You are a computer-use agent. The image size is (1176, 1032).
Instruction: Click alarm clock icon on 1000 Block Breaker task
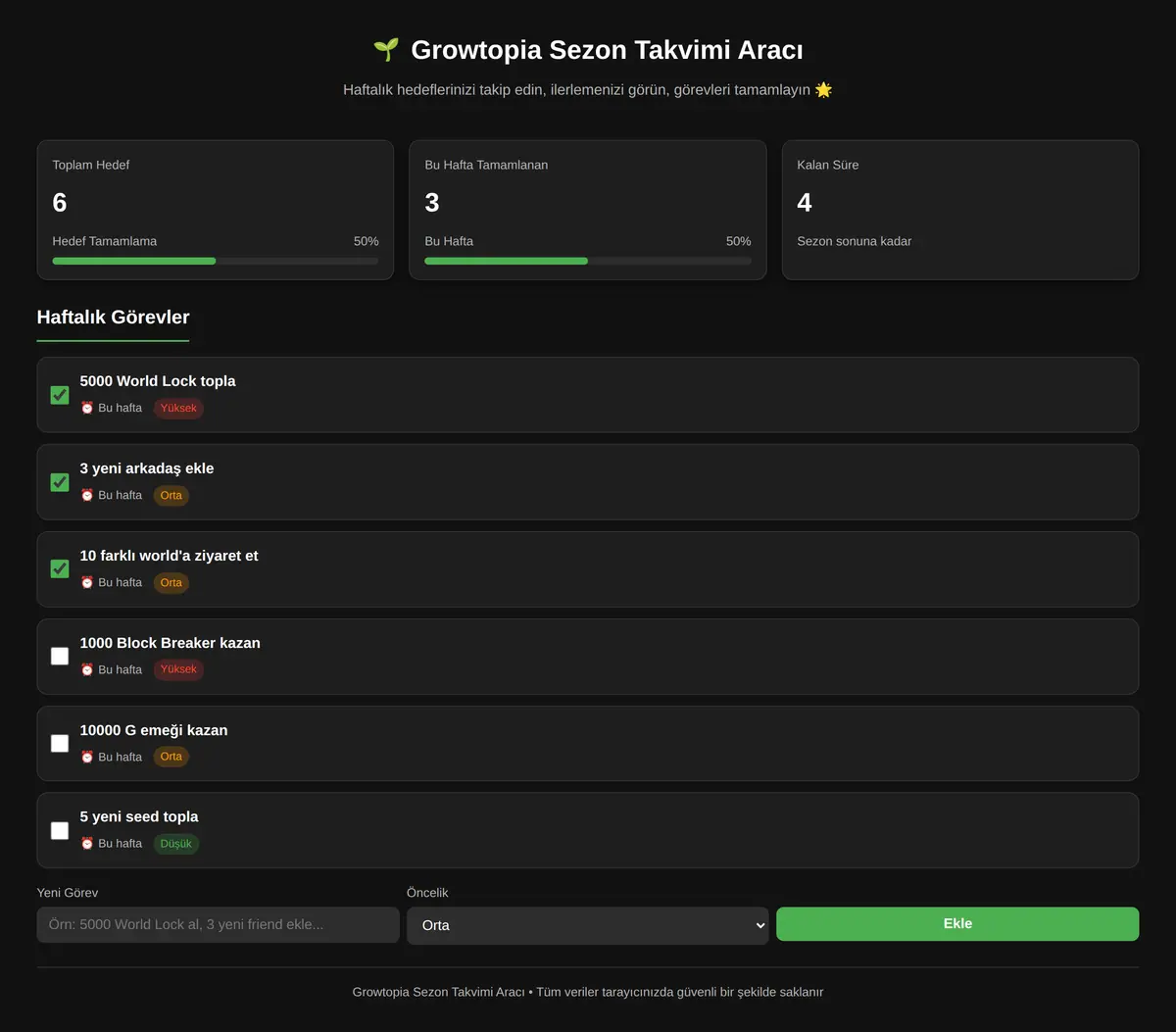click(x=87, y=669)
